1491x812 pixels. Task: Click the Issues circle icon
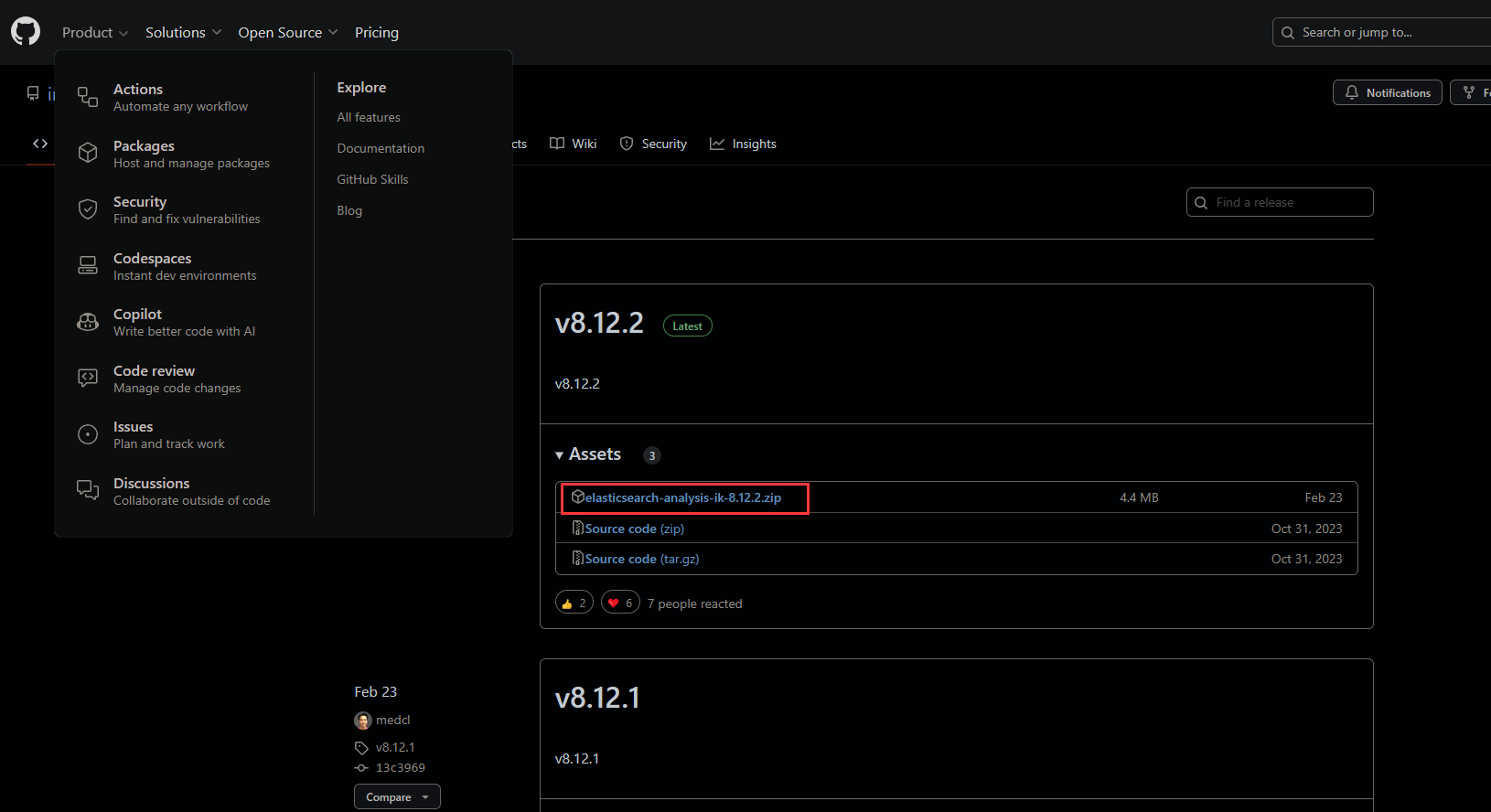(88, 434)
